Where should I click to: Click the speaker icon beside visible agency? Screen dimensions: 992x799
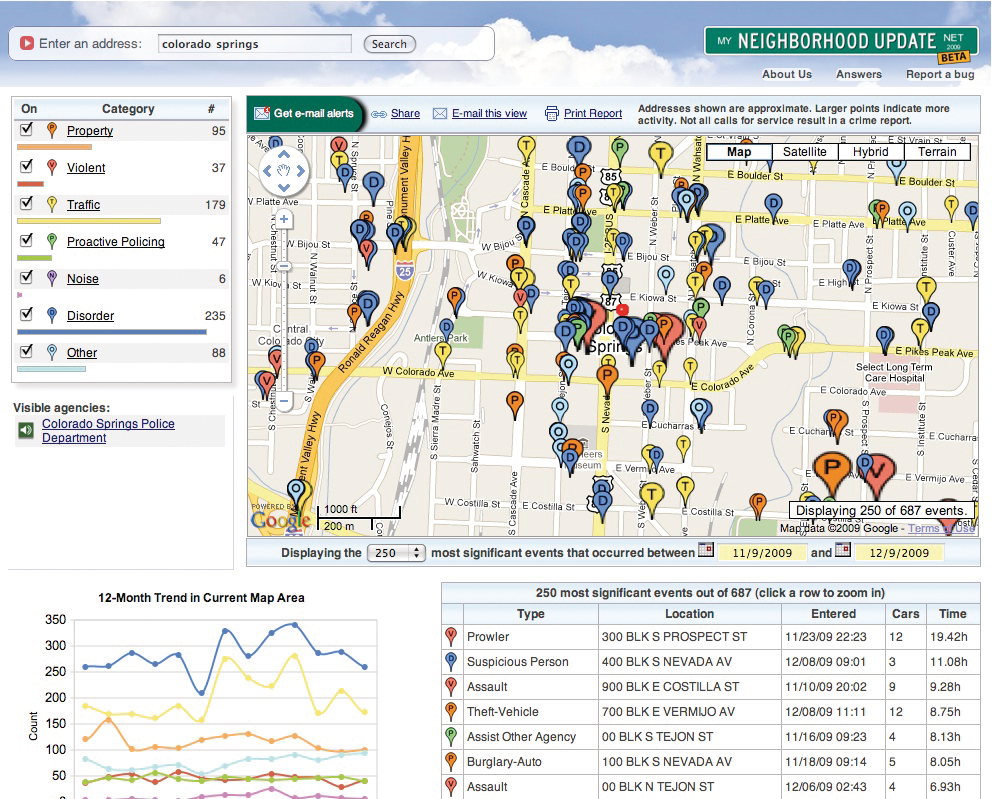pos(26,431)
